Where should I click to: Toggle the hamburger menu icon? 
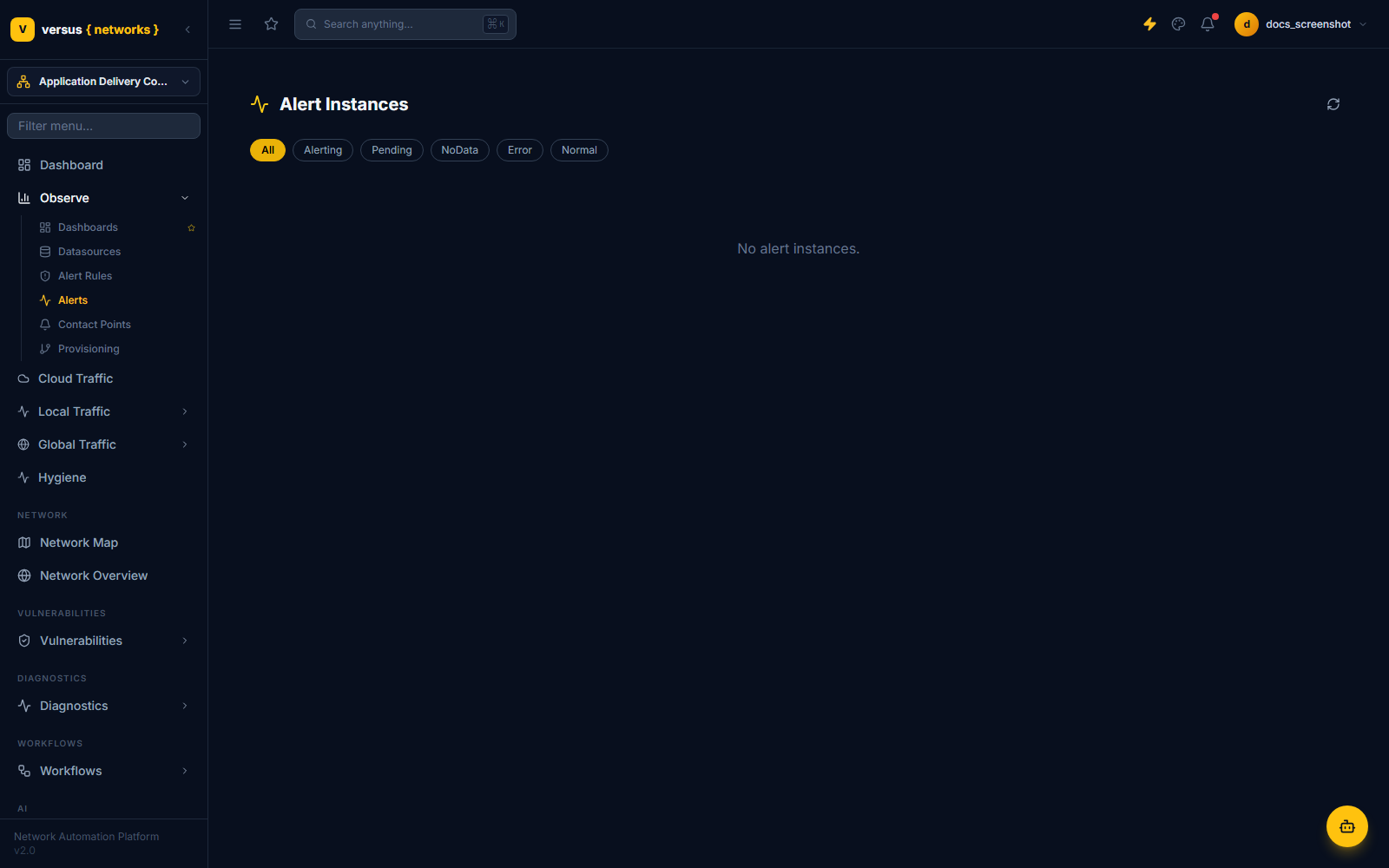point(235,24)
